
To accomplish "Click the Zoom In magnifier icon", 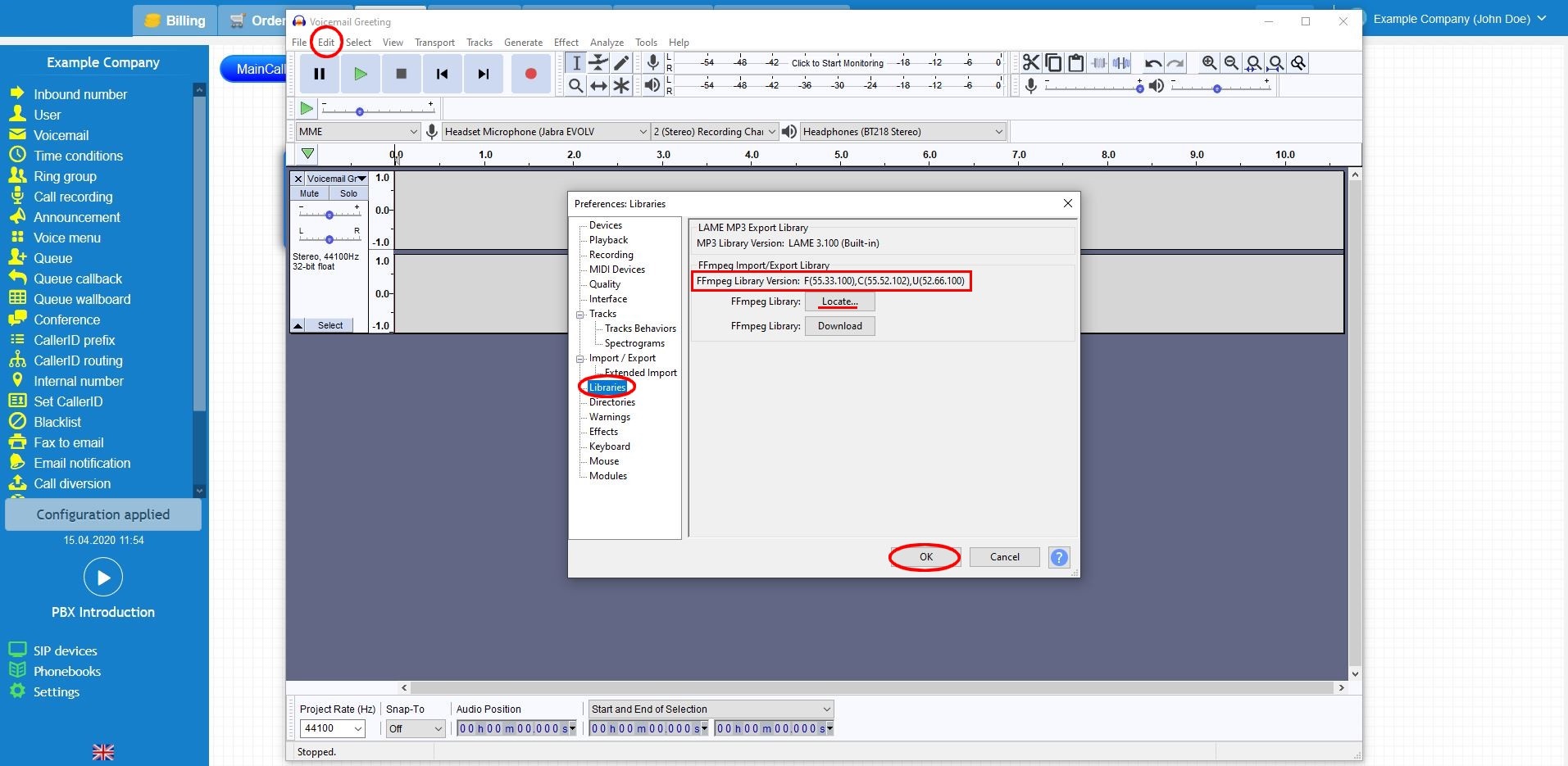I will pyautogui.click(x=1209, y=63).
